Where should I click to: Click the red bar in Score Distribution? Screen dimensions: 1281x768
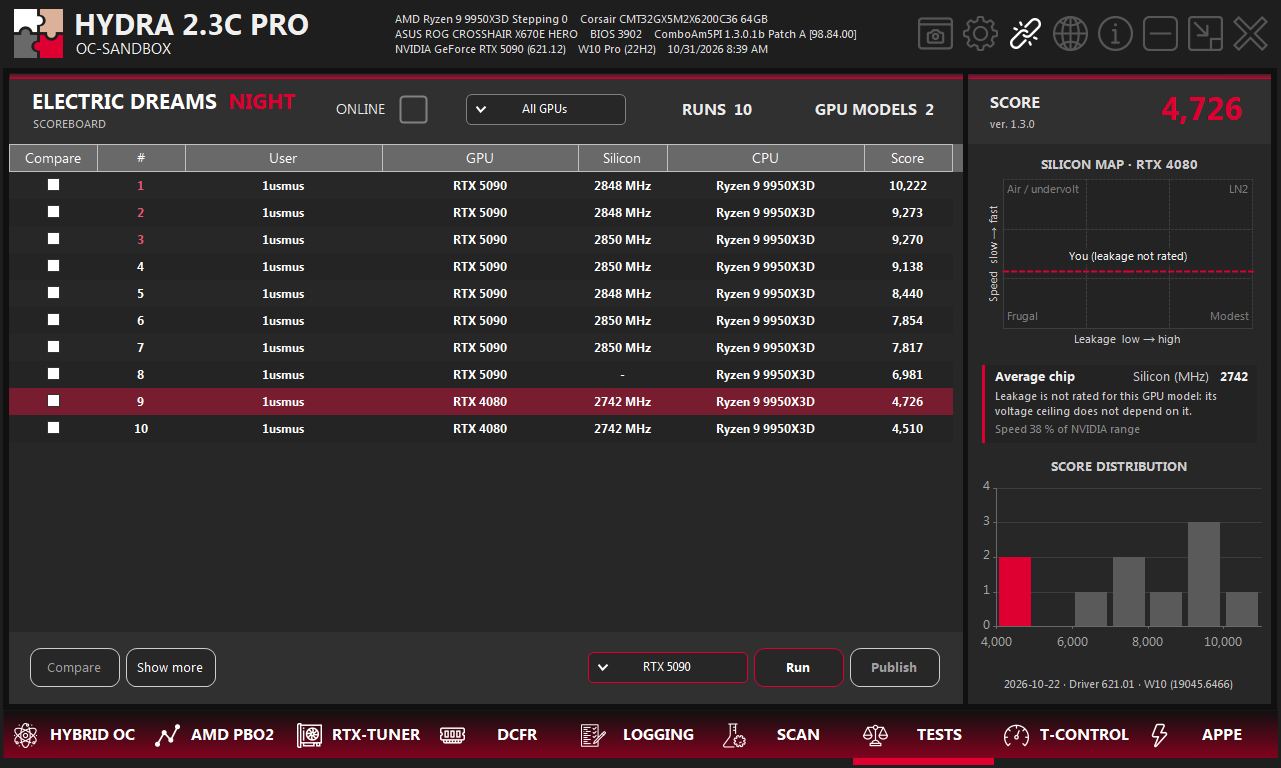pyautogui.click(x=1015, y=591)
